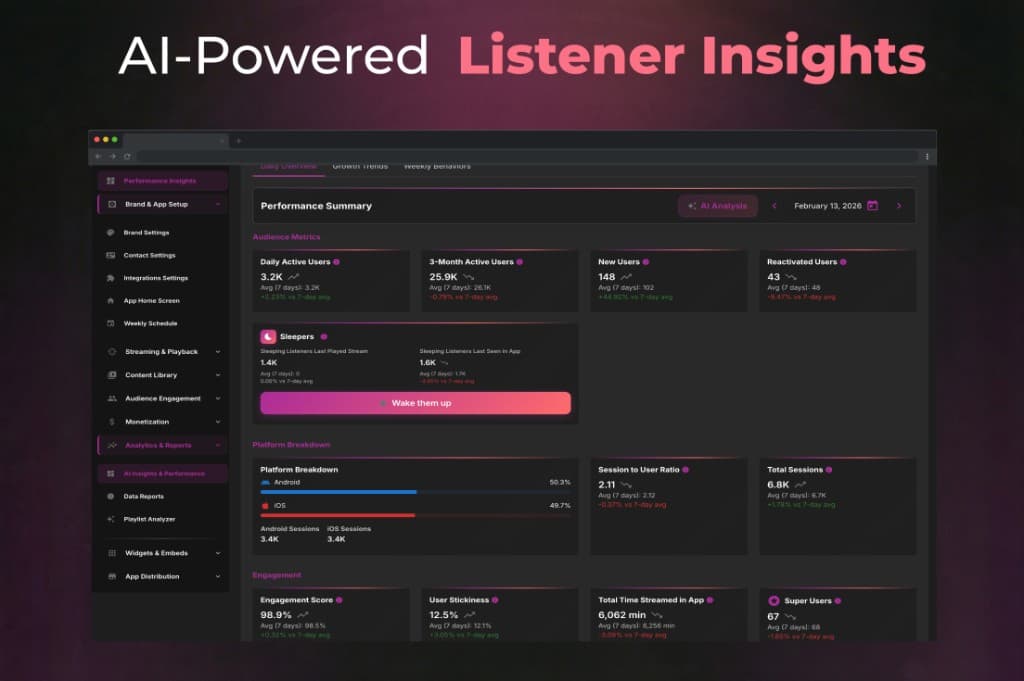Click the Integrations Settings icon
1024x681 pixels.
[x=110, y=278]
